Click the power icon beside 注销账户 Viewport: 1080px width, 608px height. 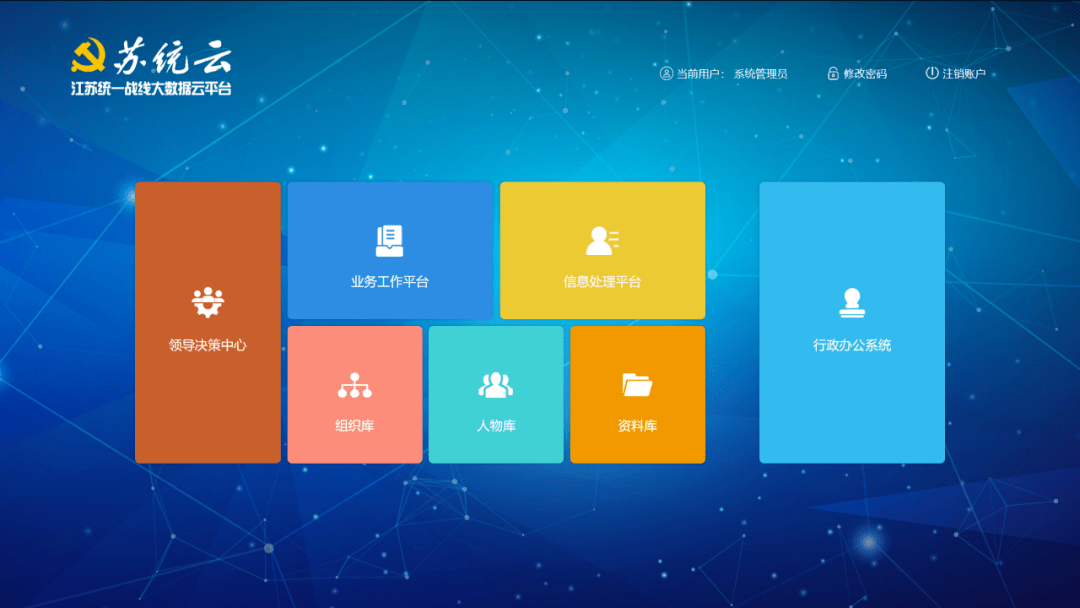(932, 73)
